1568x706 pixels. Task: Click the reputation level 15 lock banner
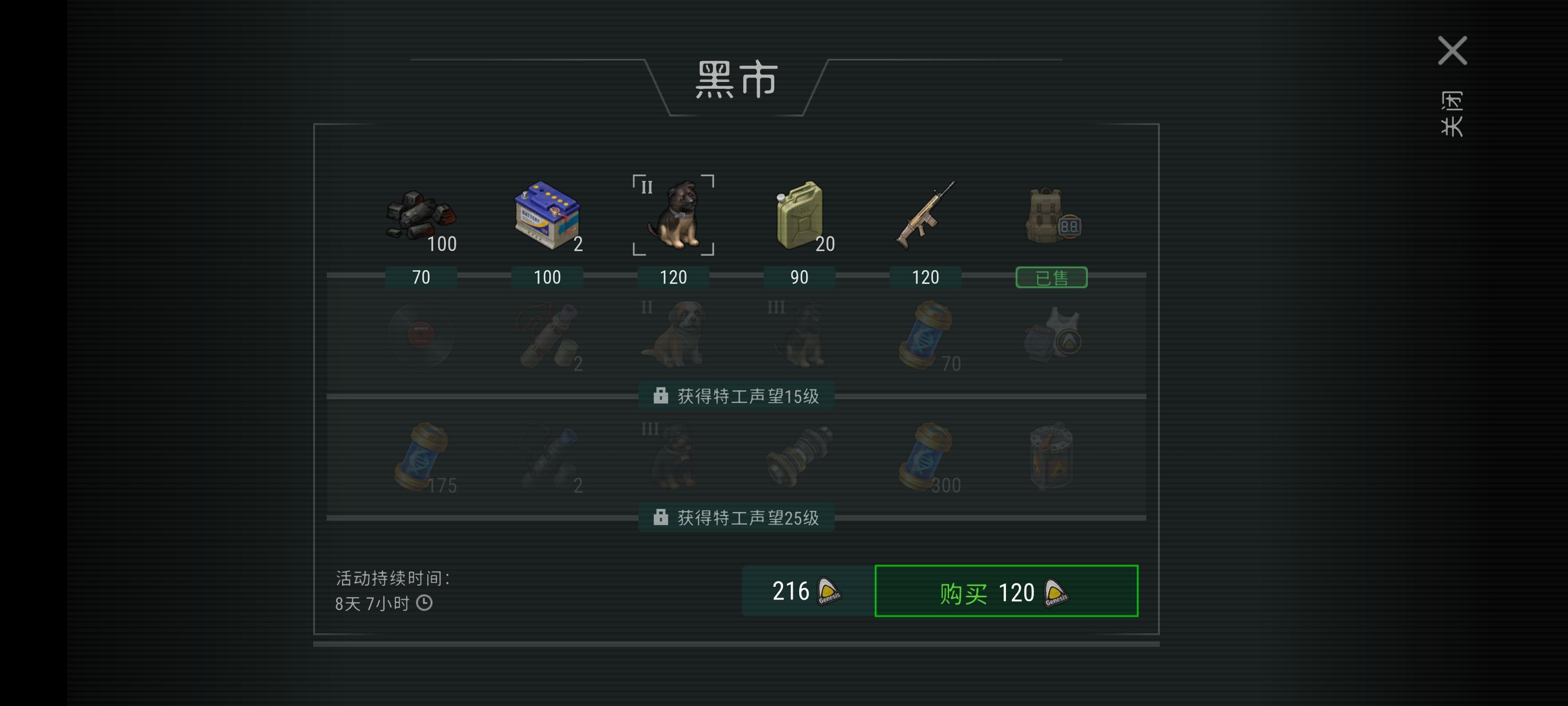(736, 397)
